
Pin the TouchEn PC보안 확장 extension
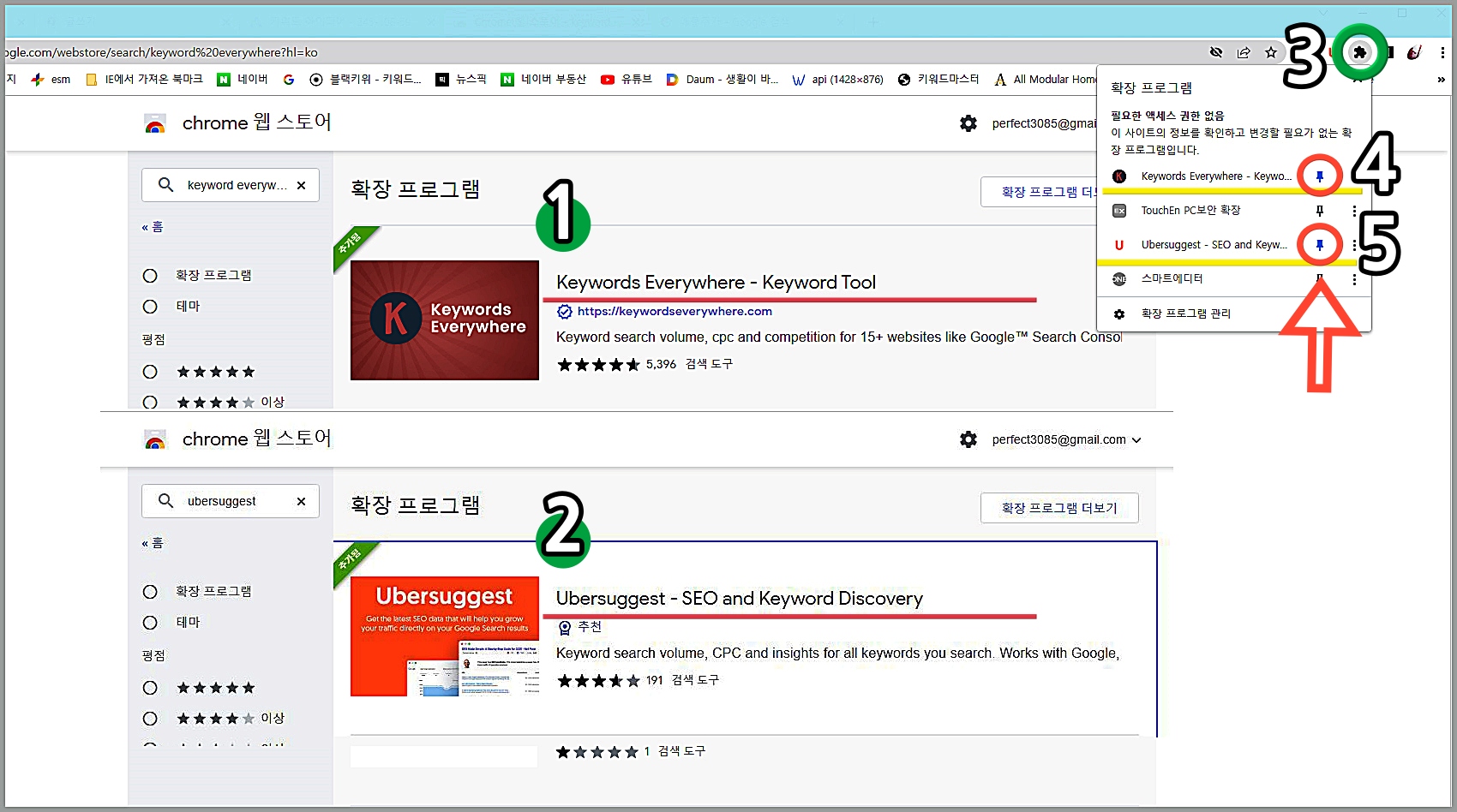1320,211
